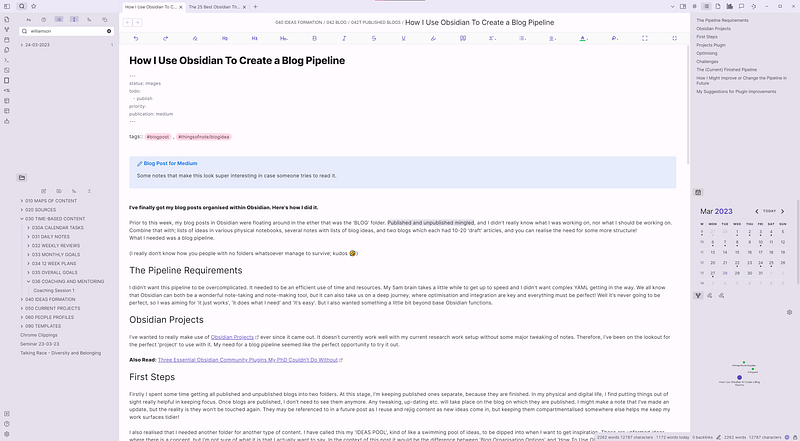The image size is (800, 441).
Task: Click fullscreen icon in editor toolbar
Action: 644,38
